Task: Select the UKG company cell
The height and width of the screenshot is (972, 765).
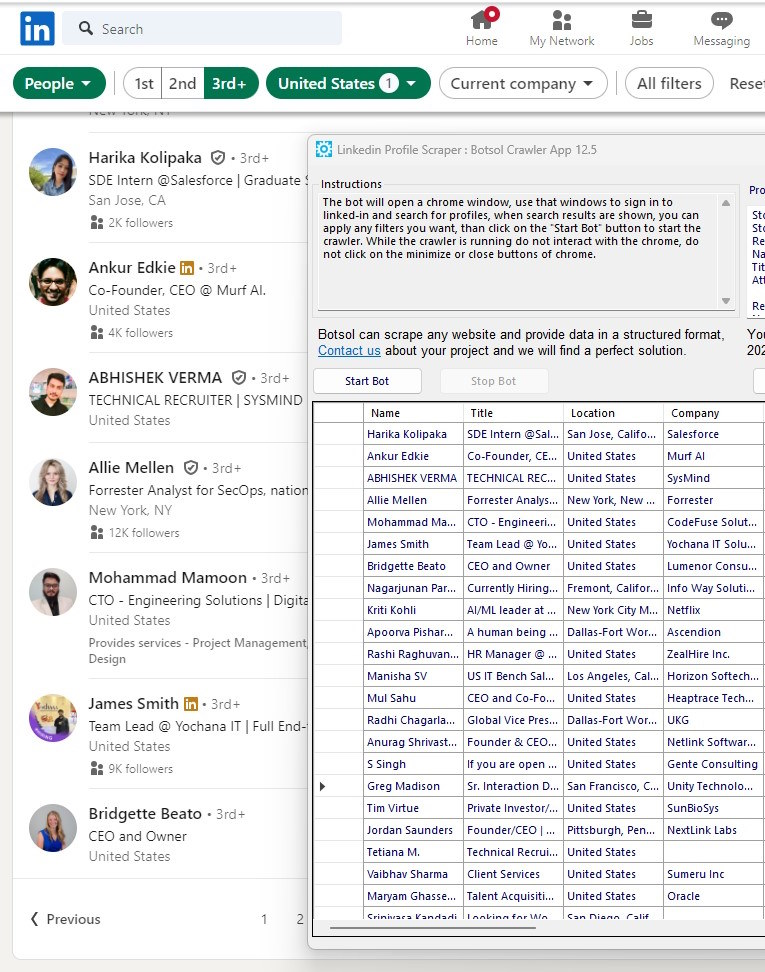Action: (x=714, y=720)
